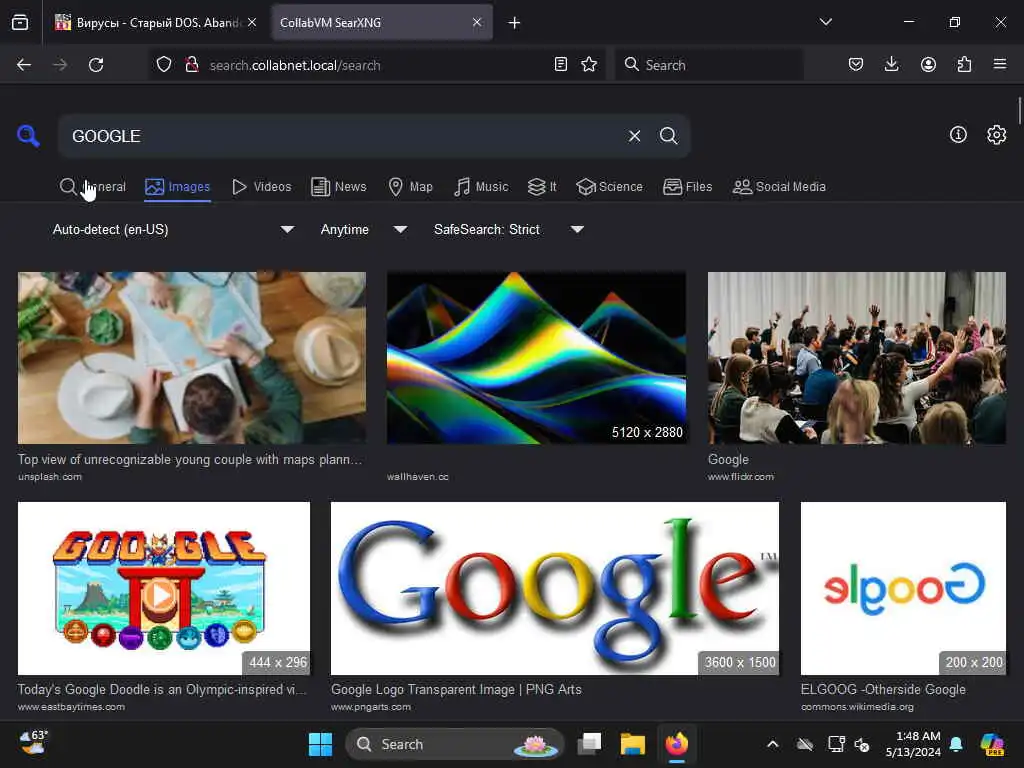Open File Explorer from taskbar
This screenshot has width=1024, height=768.
click(x=632, y=744)
